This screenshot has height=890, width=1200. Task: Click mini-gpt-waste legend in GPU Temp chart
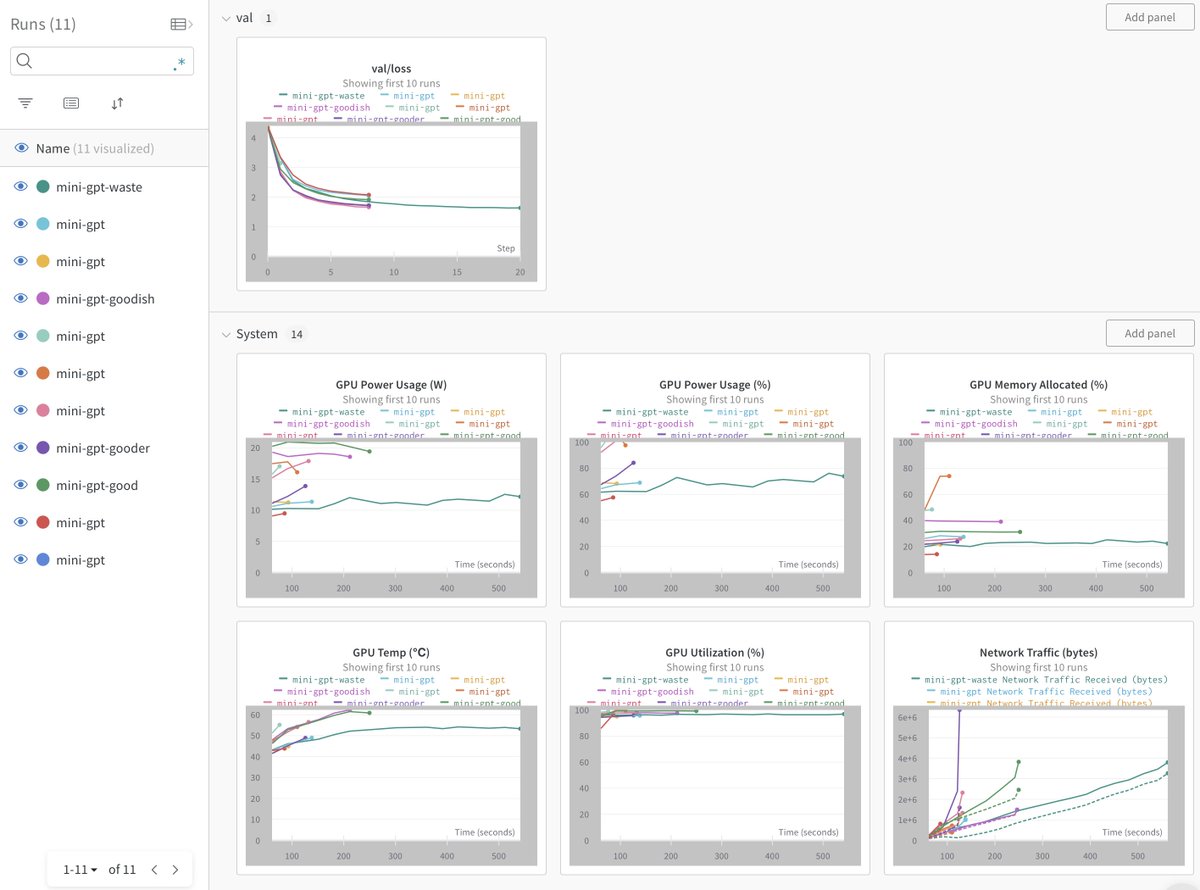[321, 679]
